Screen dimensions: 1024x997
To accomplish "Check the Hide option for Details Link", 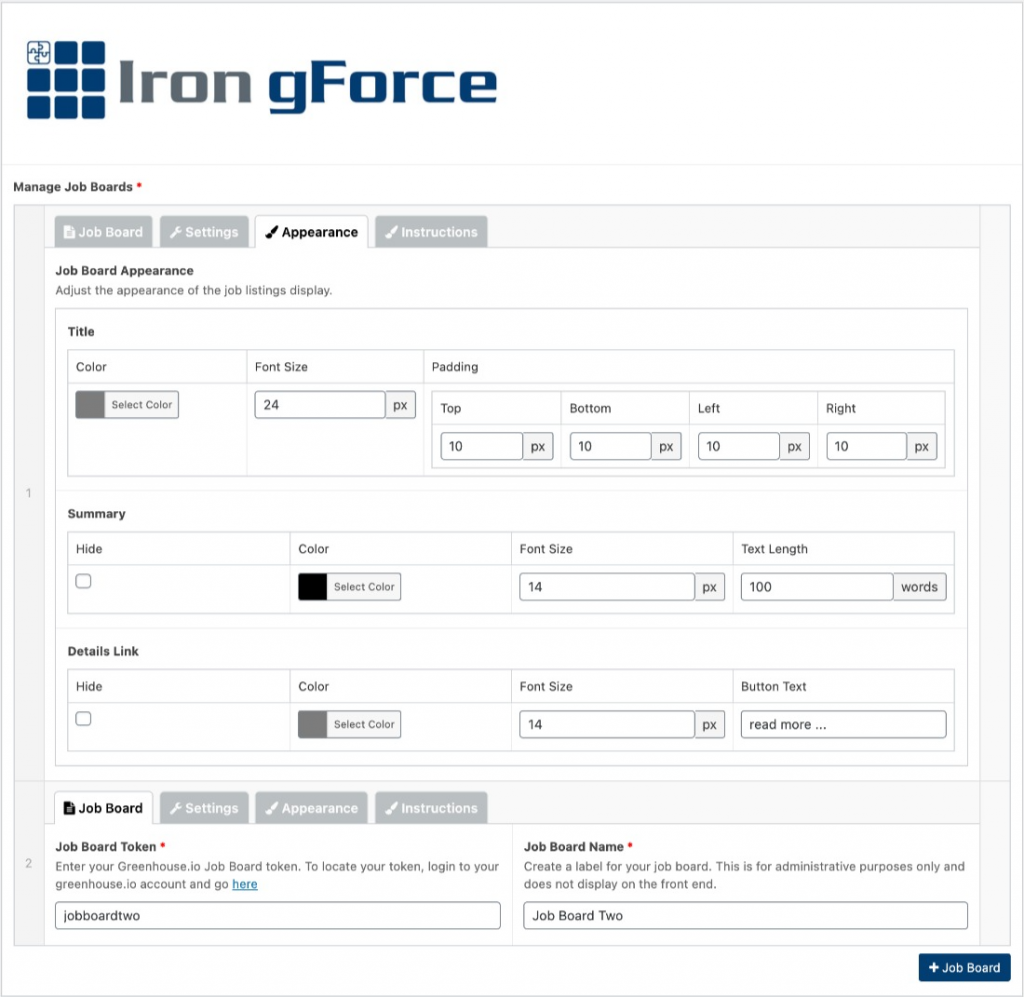I will point(84,718).
